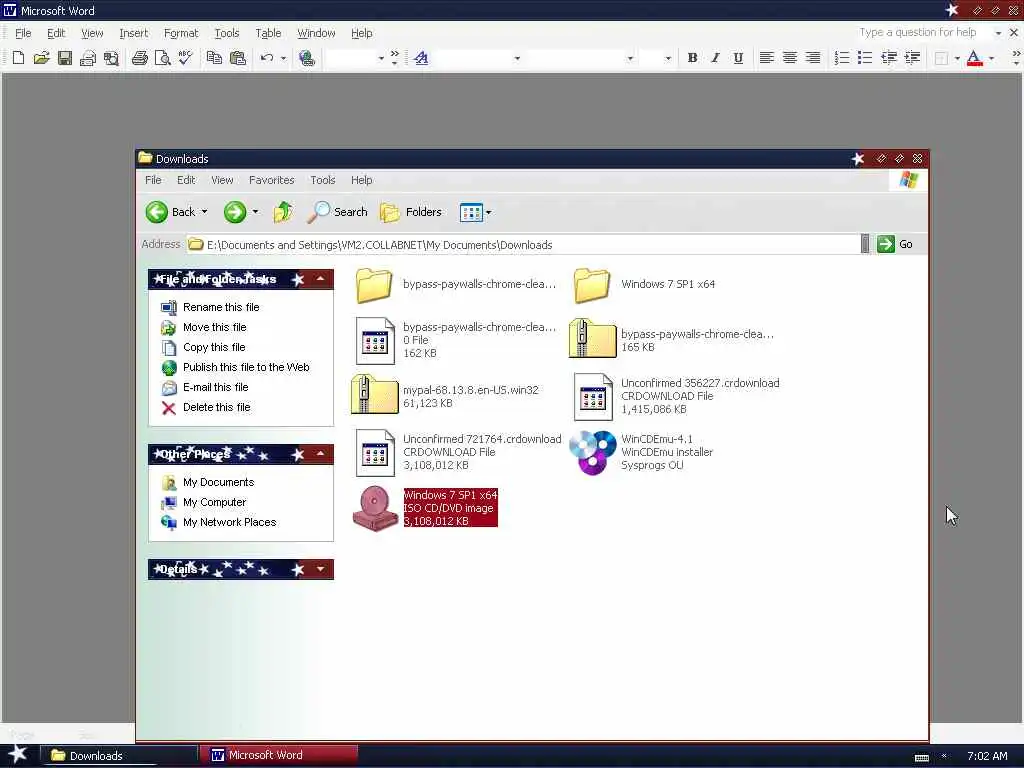Screen dimensions: 1024x768
Task: Open Styles and Formatting icon in Word
Action: 421,58
